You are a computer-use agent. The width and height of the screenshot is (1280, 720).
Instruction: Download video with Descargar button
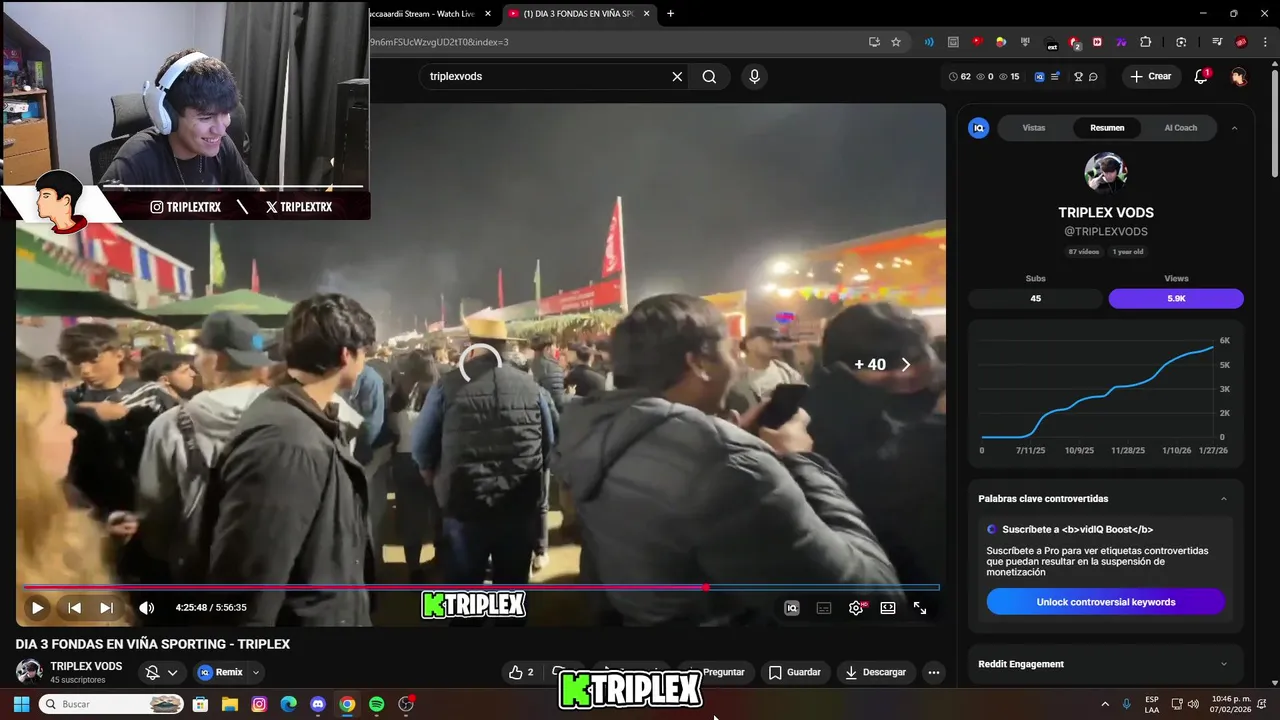click(876, 673)
